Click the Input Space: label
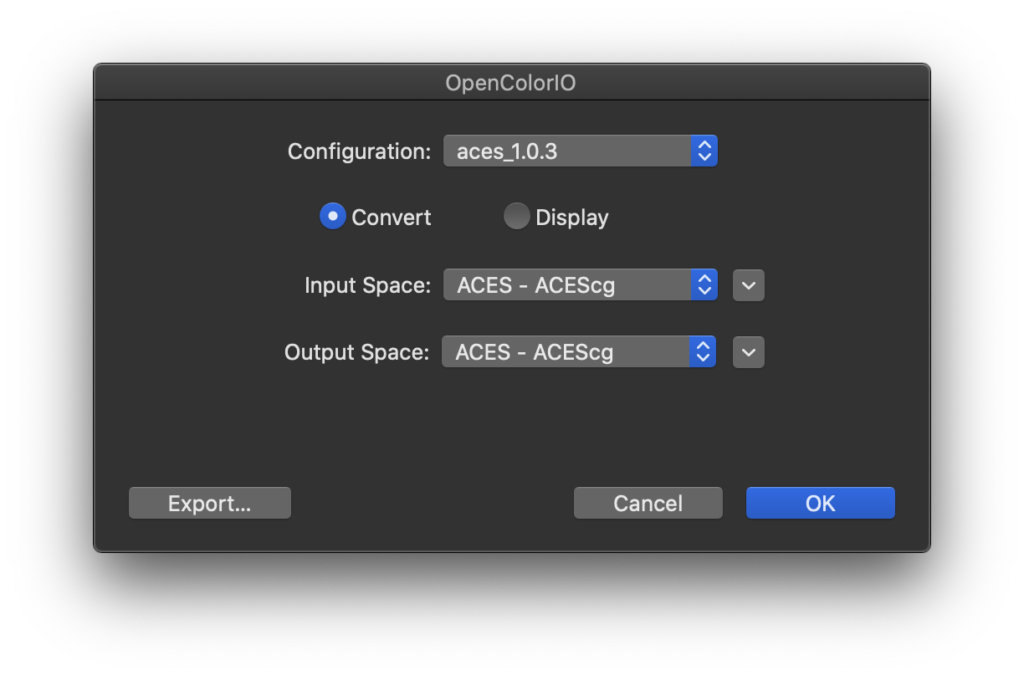The height and width of the screenshot is (676, 1024). pos(367,285)
